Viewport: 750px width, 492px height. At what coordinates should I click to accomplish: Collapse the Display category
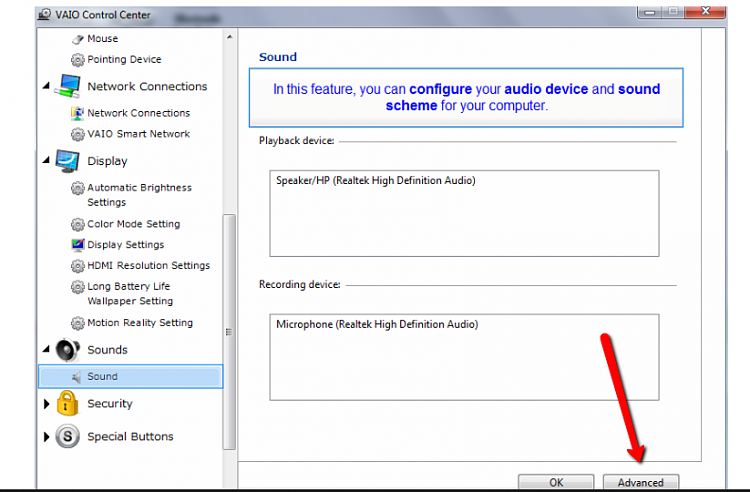tap(46, 160)
